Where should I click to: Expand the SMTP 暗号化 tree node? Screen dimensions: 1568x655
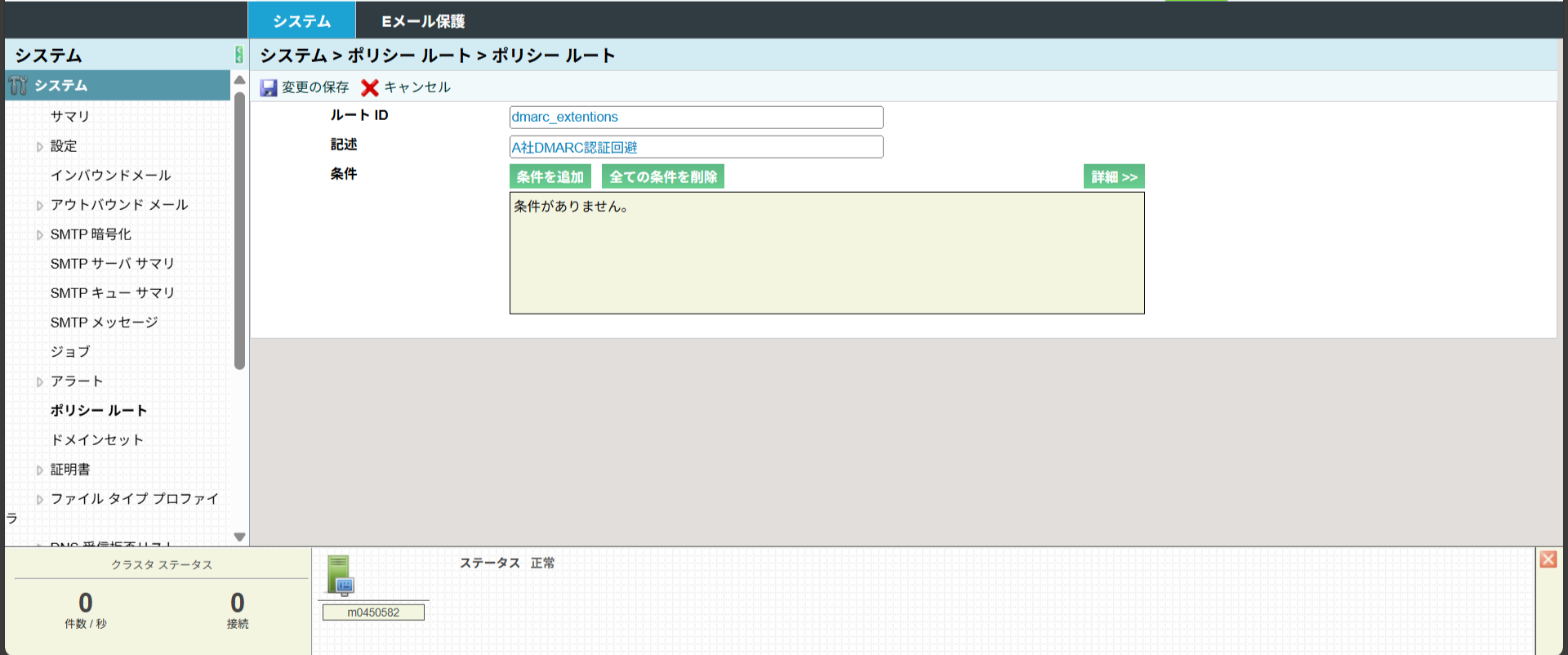click(x=39, y=235)
